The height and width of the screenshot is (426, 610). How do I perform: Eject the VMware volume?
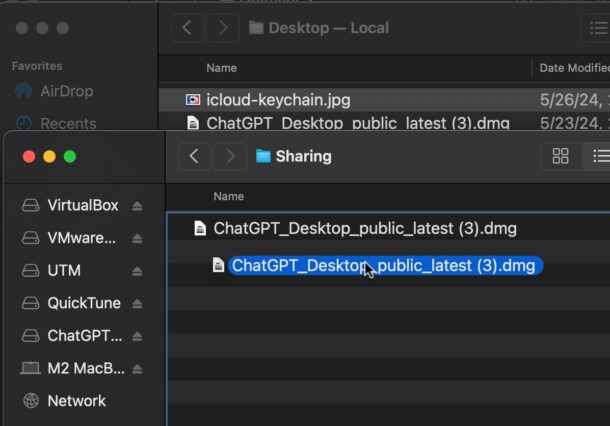(x=137, y=238)
